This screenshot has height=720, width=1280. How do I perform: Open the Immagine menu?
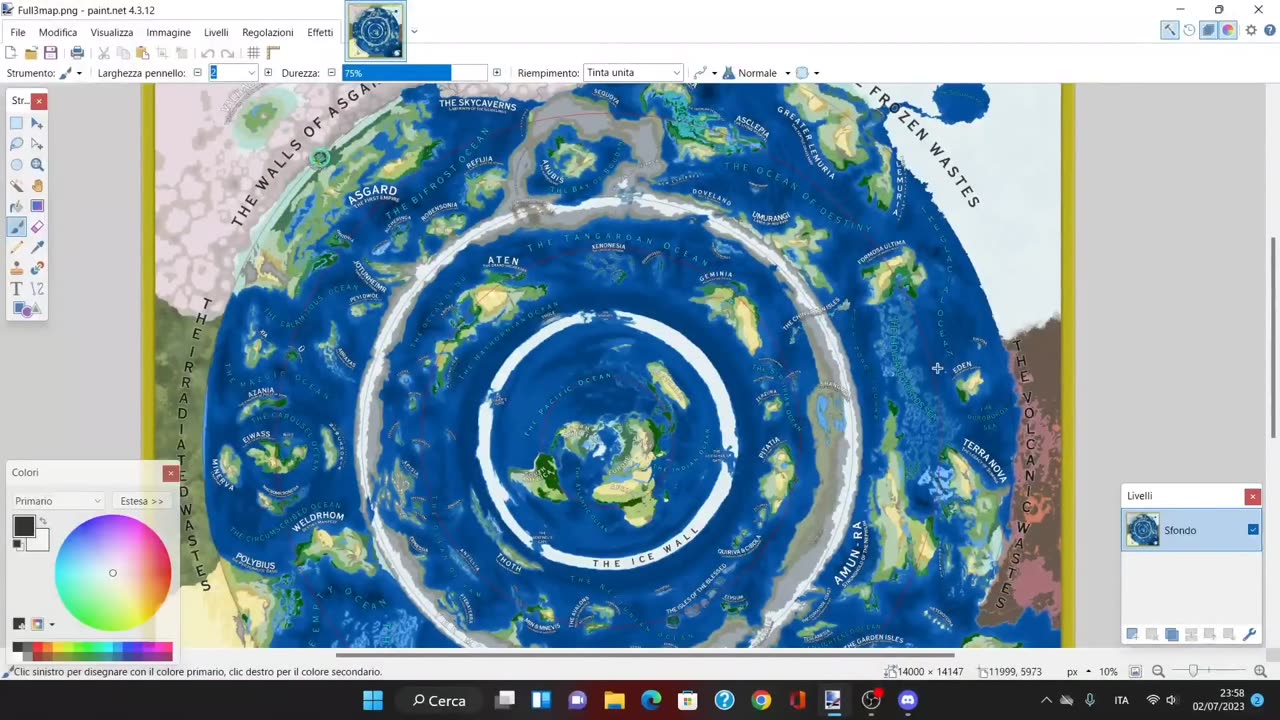pyautogui.click(x=168, y=32)
